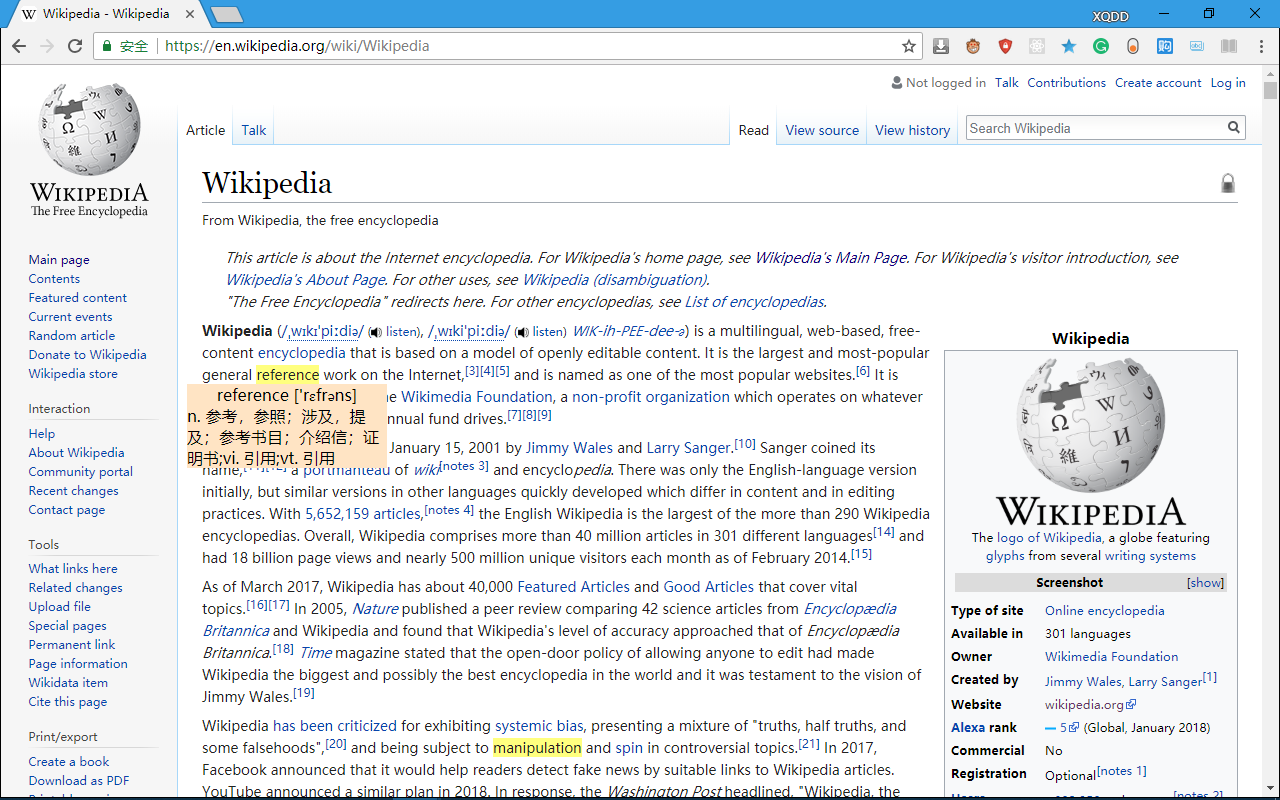
Task: Open the Main page sidebar link
Action: click(x=59, y=260)
